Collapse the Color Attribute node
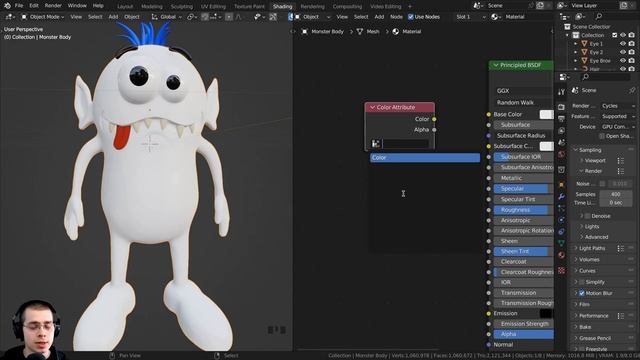This screenshot has height=360, width=640. (372, 107)
